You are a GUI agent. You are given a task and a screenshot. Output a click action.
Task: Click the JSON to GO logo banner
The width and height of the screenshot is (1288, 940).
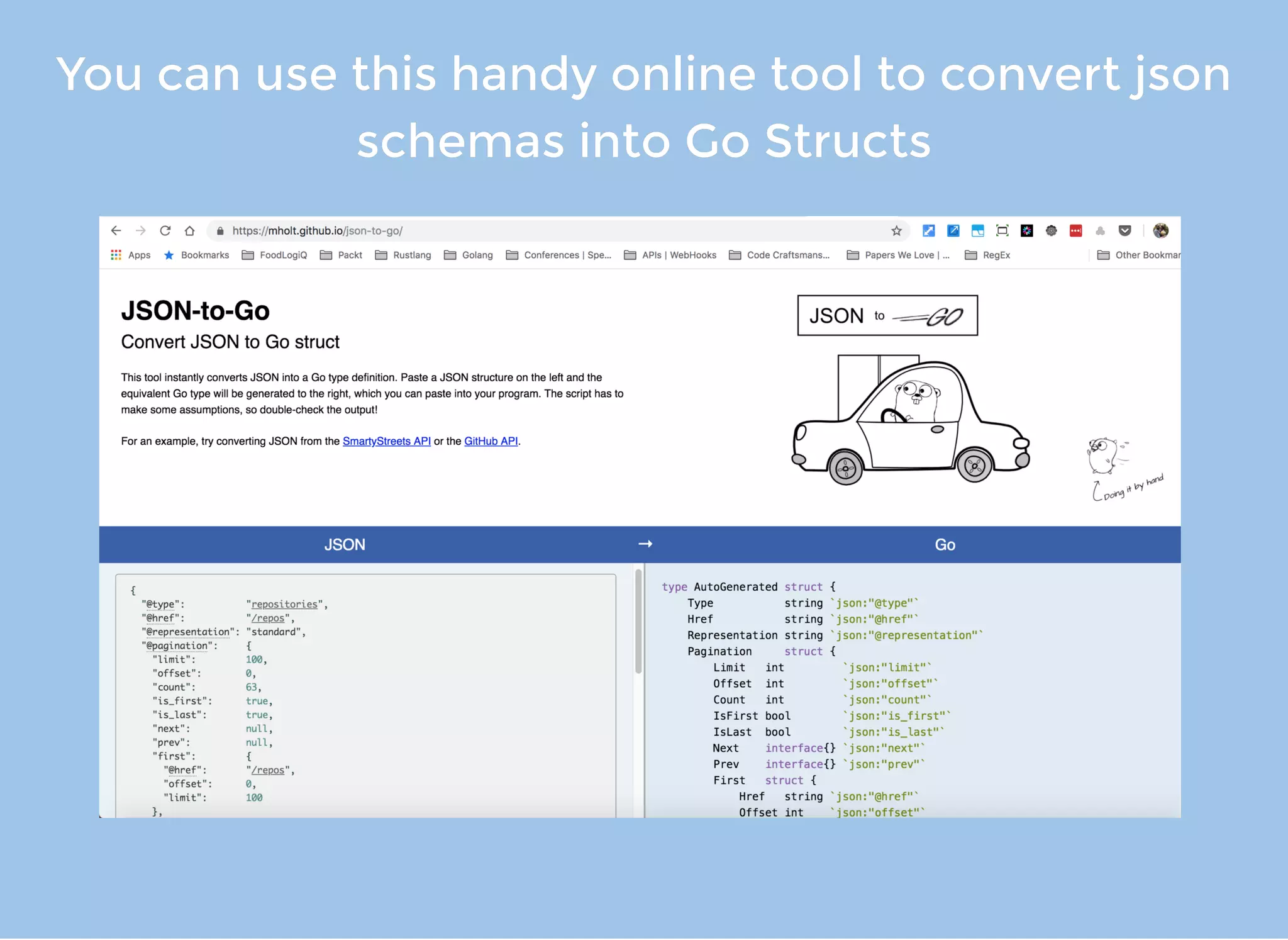pos(887,315)
